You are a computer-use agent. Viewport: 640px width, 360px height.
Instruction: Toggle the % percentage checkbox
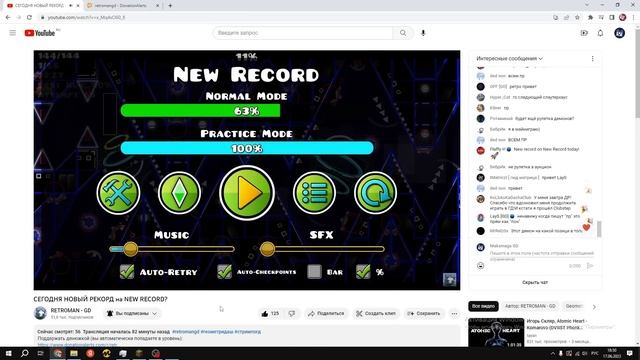(x=363, y=272)
